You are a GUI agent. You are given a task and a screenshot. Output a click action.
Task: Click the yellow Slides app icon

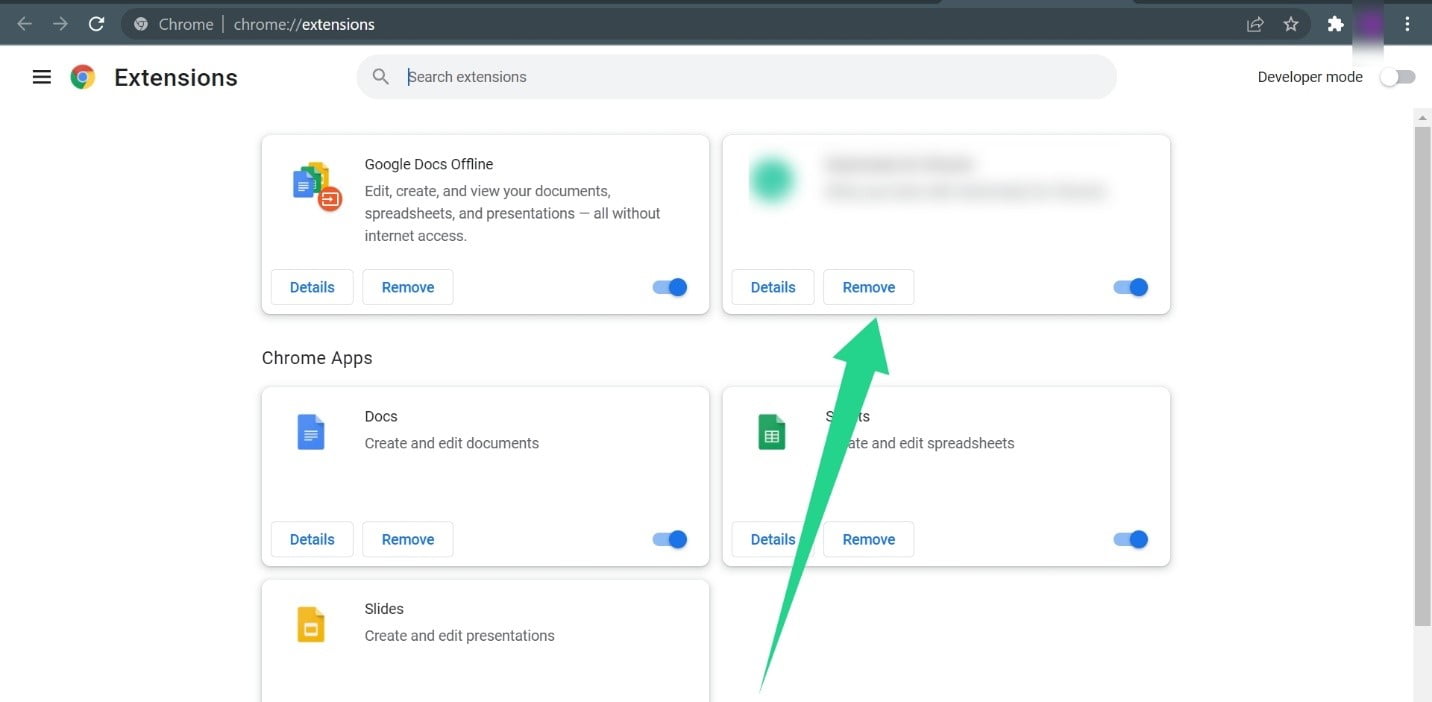[311, 624]
